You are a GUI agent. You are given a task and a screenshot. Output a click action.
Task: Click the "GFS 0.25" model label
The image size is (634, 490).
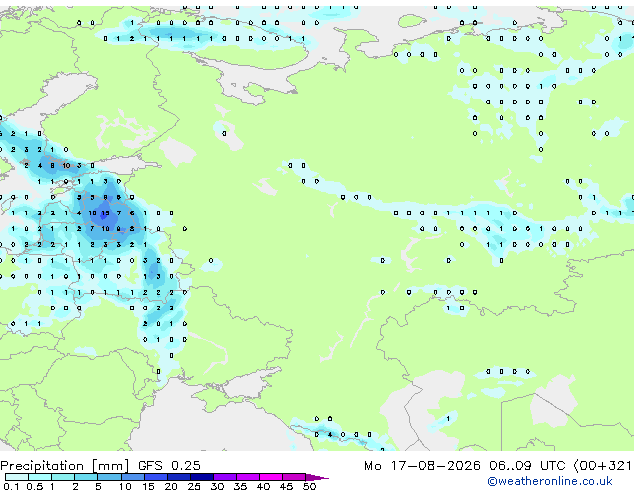tap(169, 466)
